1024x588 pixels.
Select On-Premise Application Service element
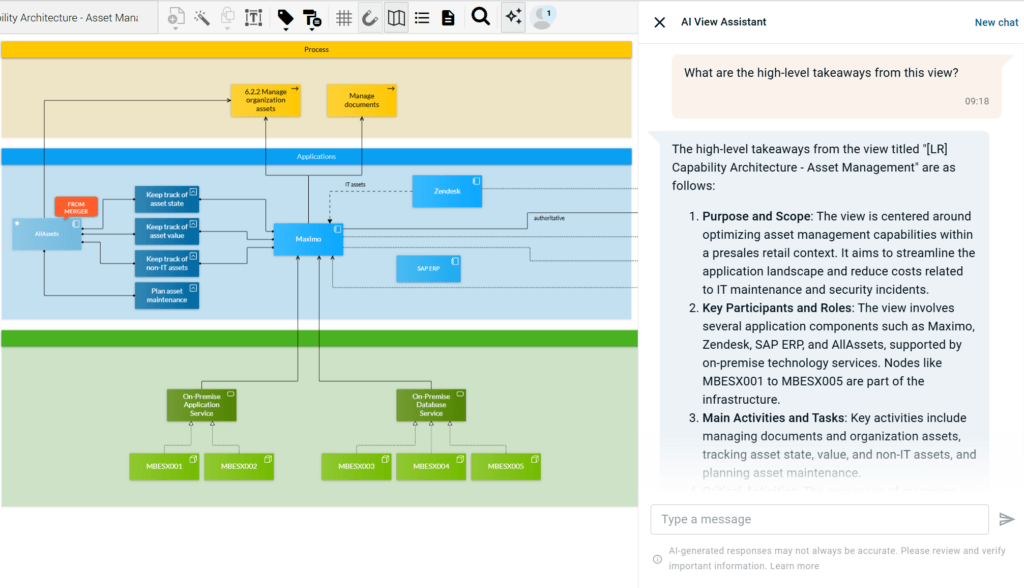201,405
